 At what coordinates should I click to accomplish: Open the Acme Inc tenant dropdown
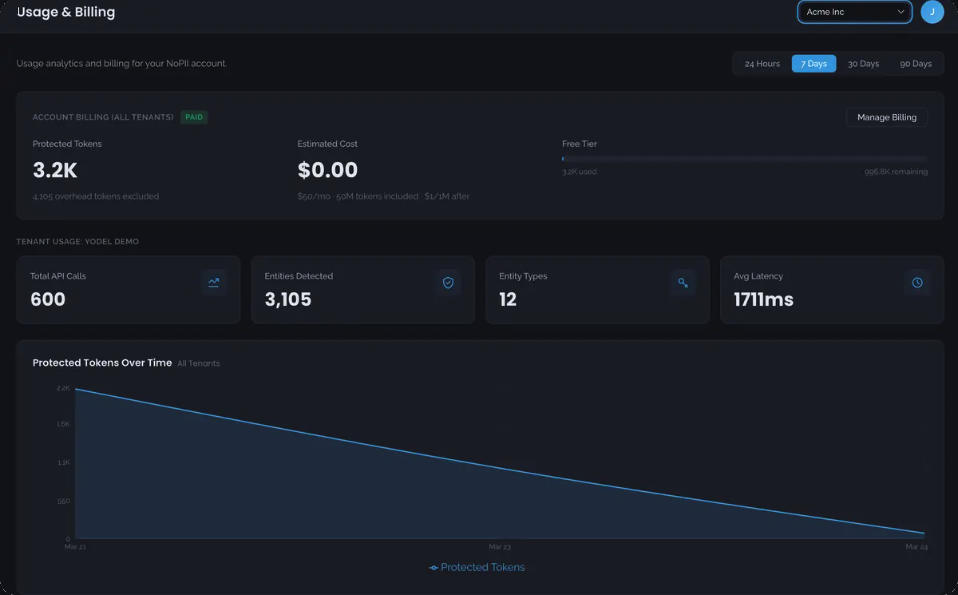click(x=854, y=12)
